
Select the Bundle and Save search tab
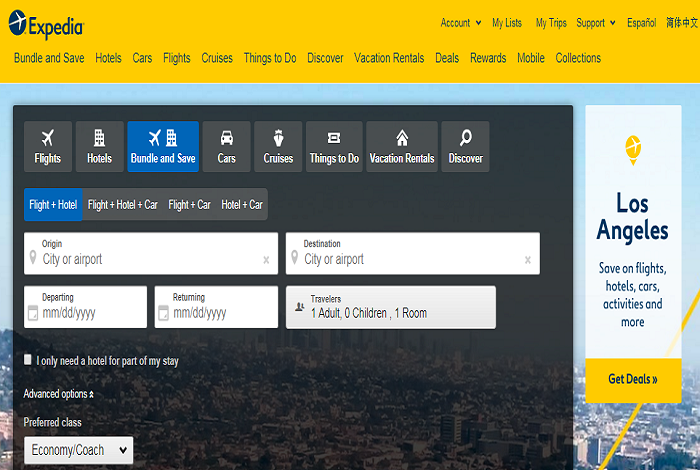[x=163, y=146]
